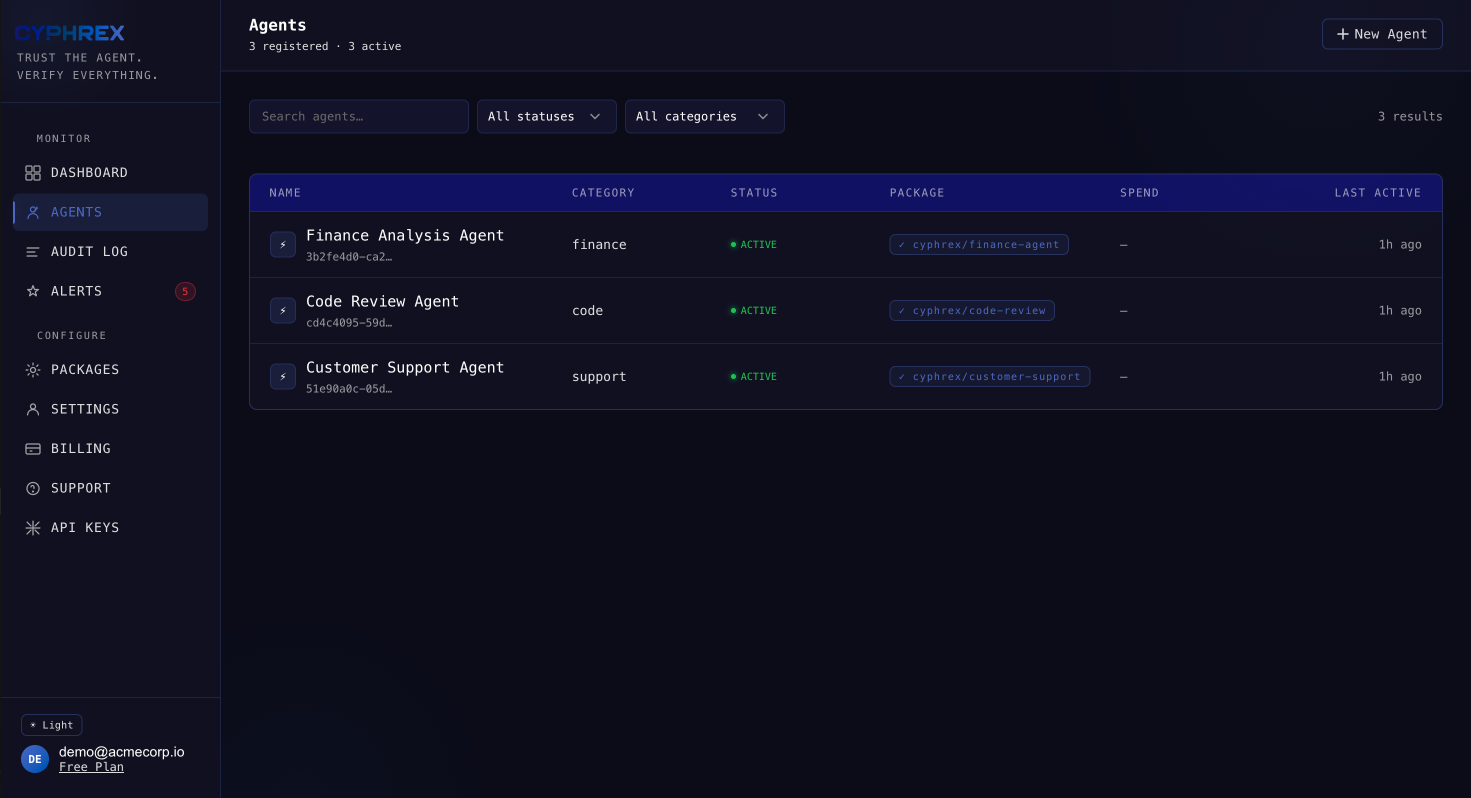
Task: Click the green status dot on Code Review Agent
Action: pyautogui.click(x=733, y=310)
